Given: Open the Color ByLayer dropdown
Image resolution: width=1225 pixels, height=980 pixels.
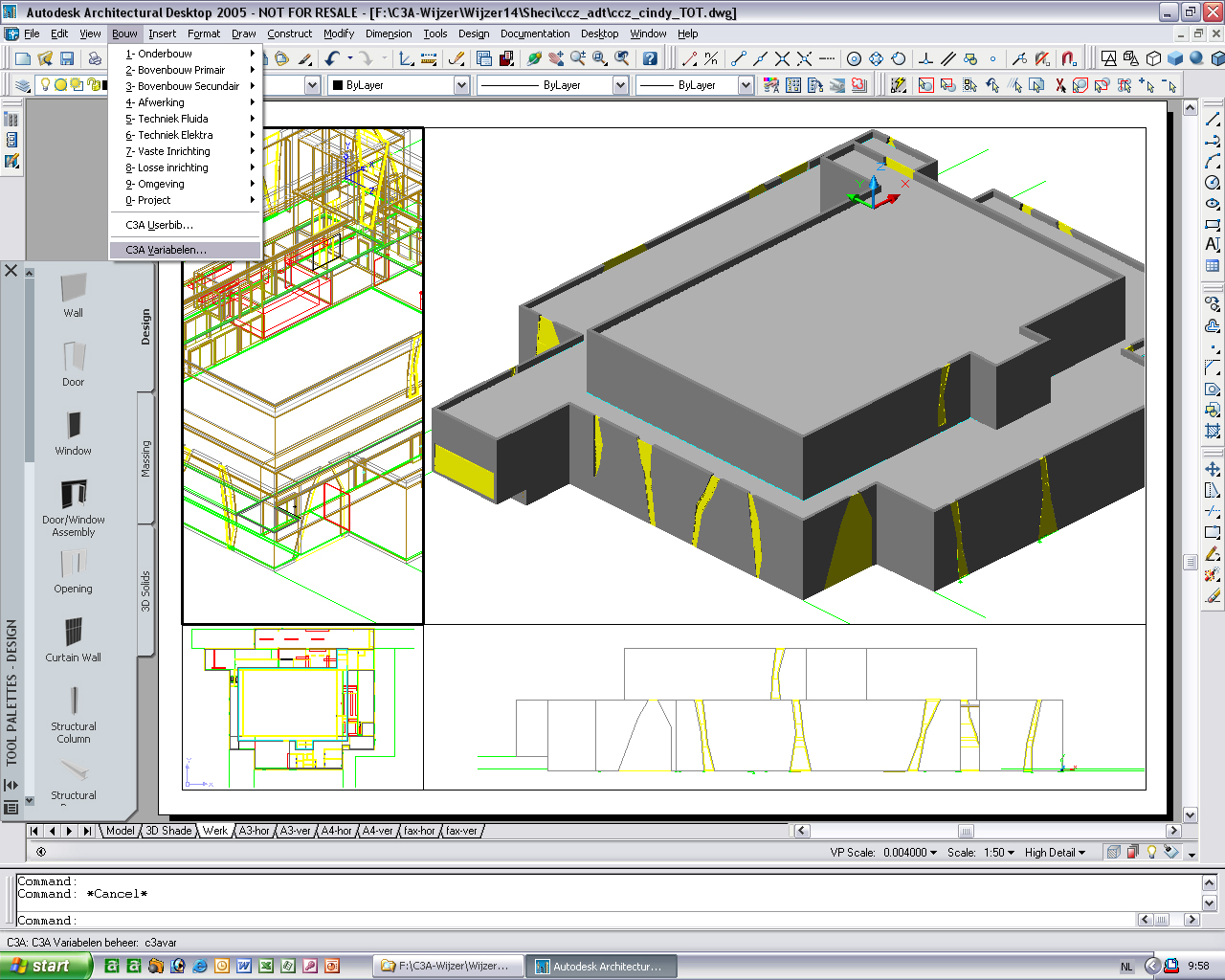Looking at the screenshot, I should pyautogui.click(x=461, y=85).
